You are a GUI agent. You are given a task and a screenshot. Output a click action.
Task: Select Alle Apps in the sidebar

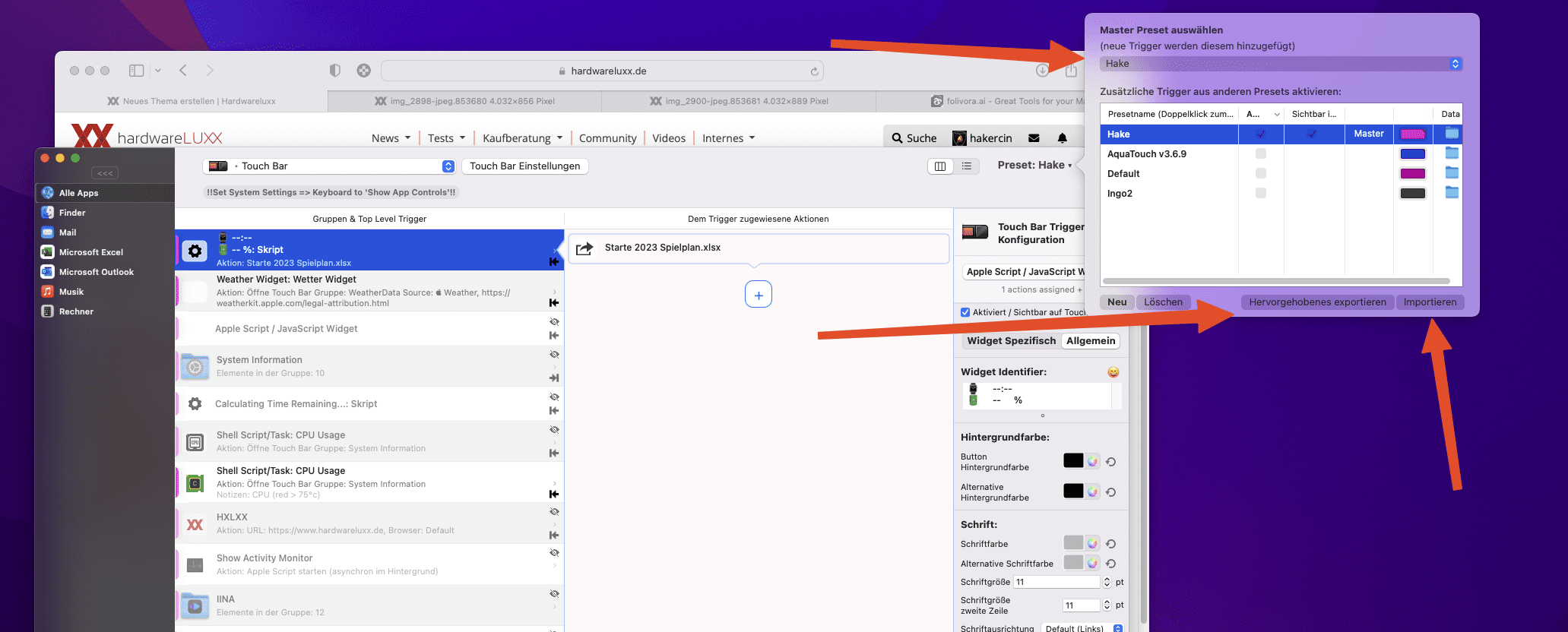(x=105, y=193)
